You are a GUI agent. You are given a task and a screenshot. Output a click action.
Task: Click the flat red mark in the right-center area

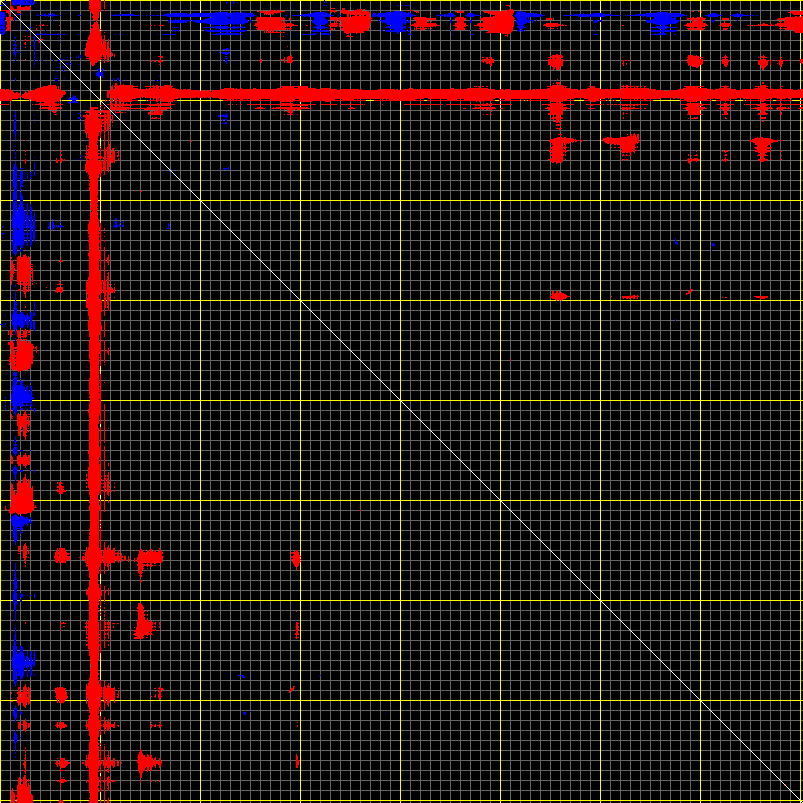tap(558, 296)
